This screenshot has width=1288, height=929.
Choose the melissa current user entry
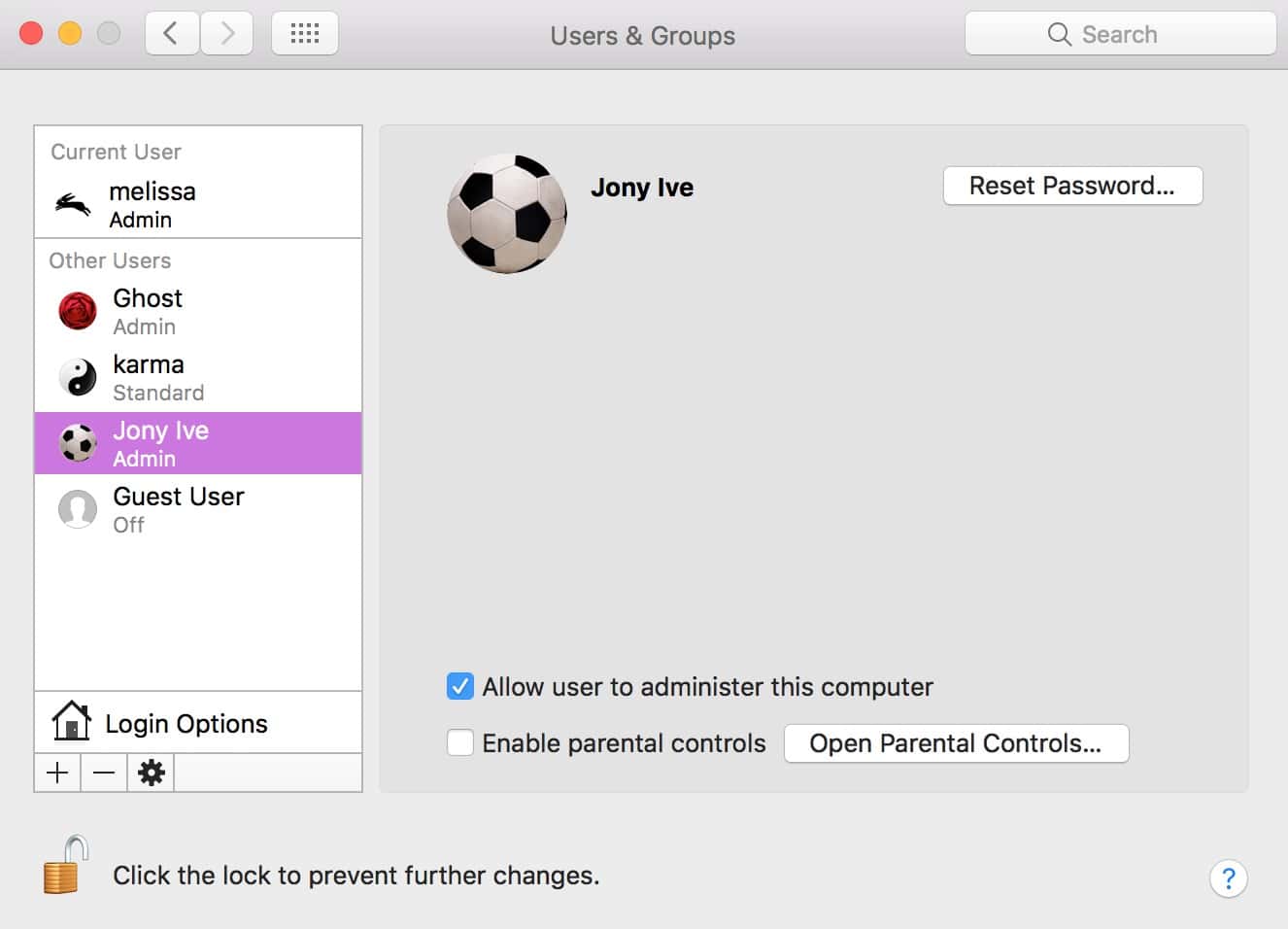(198, 205)
